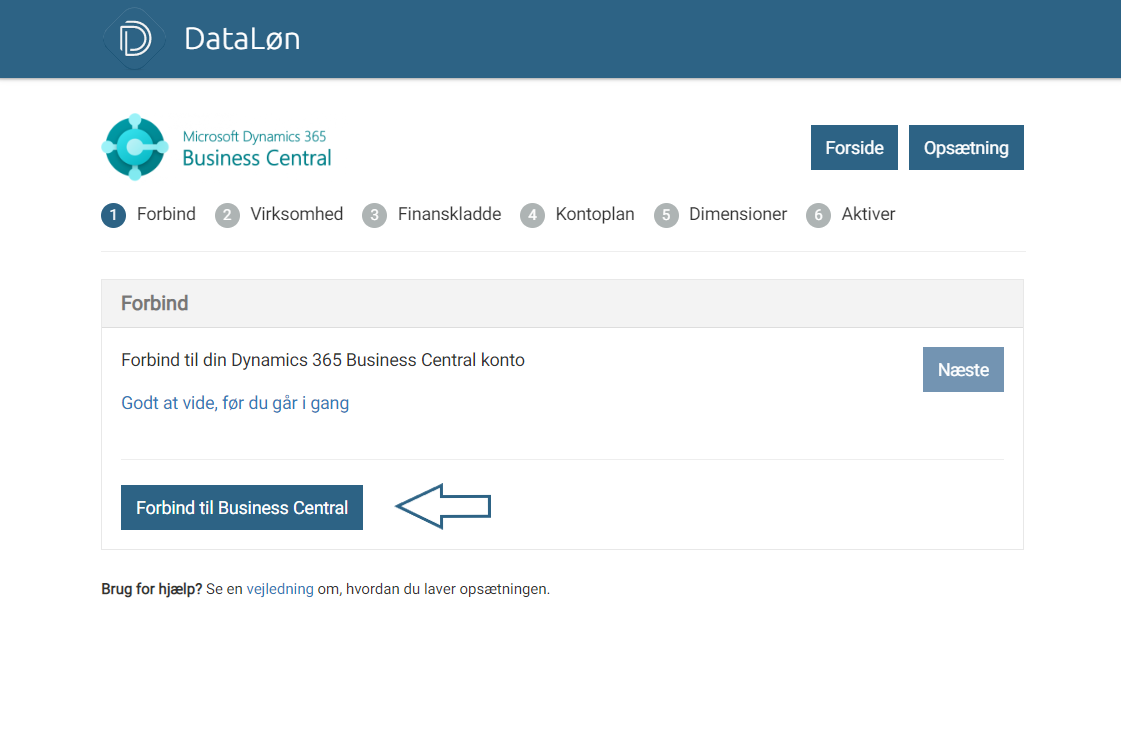Select step 4 number circle for Kontoplan
The height and width of the screenshot is (746, 1121).
(x=533, y=215)
